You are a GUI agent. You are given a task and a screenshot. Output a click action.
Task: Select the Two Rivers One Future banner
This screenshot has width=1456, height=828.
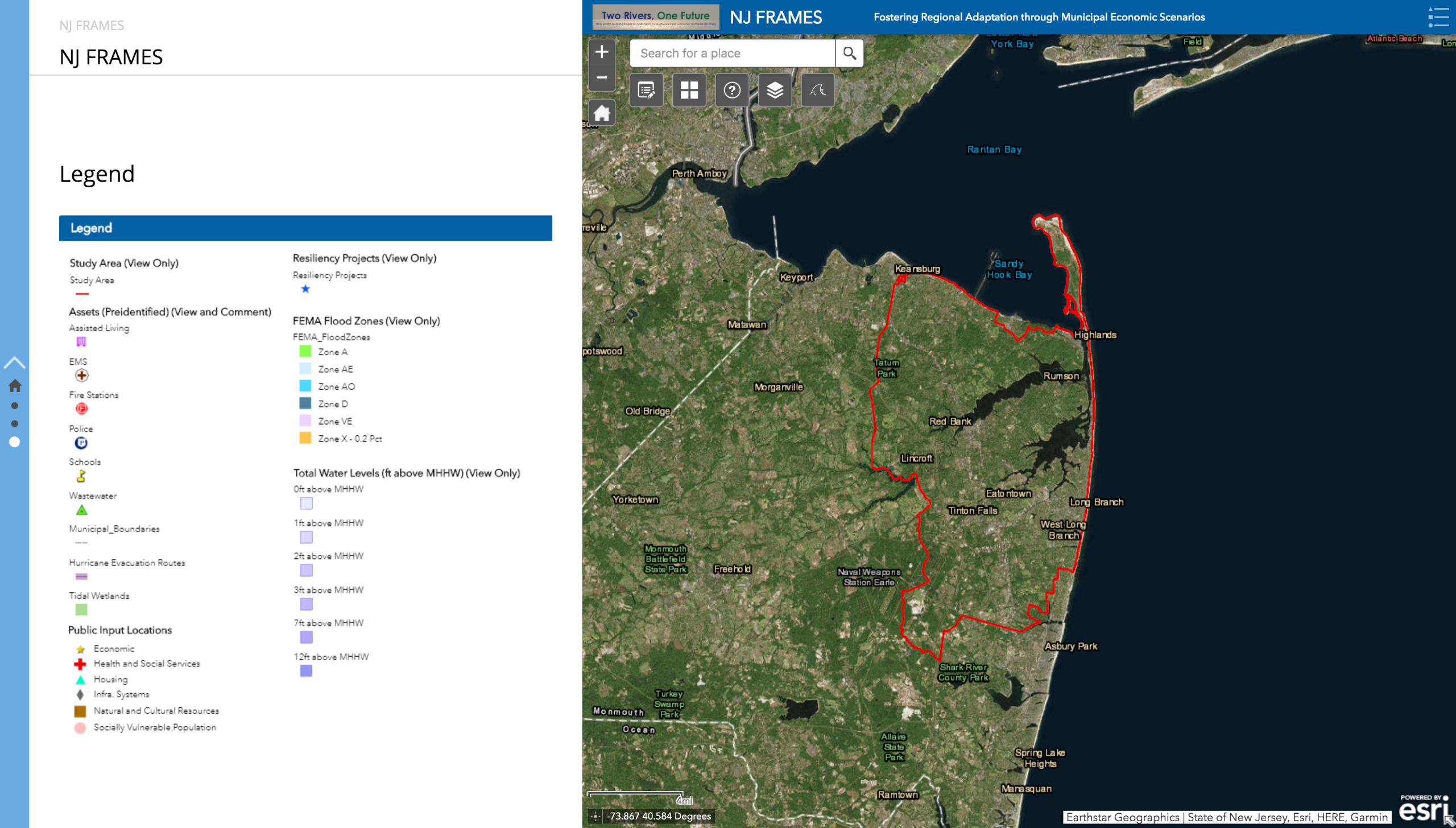click(654, 17)
